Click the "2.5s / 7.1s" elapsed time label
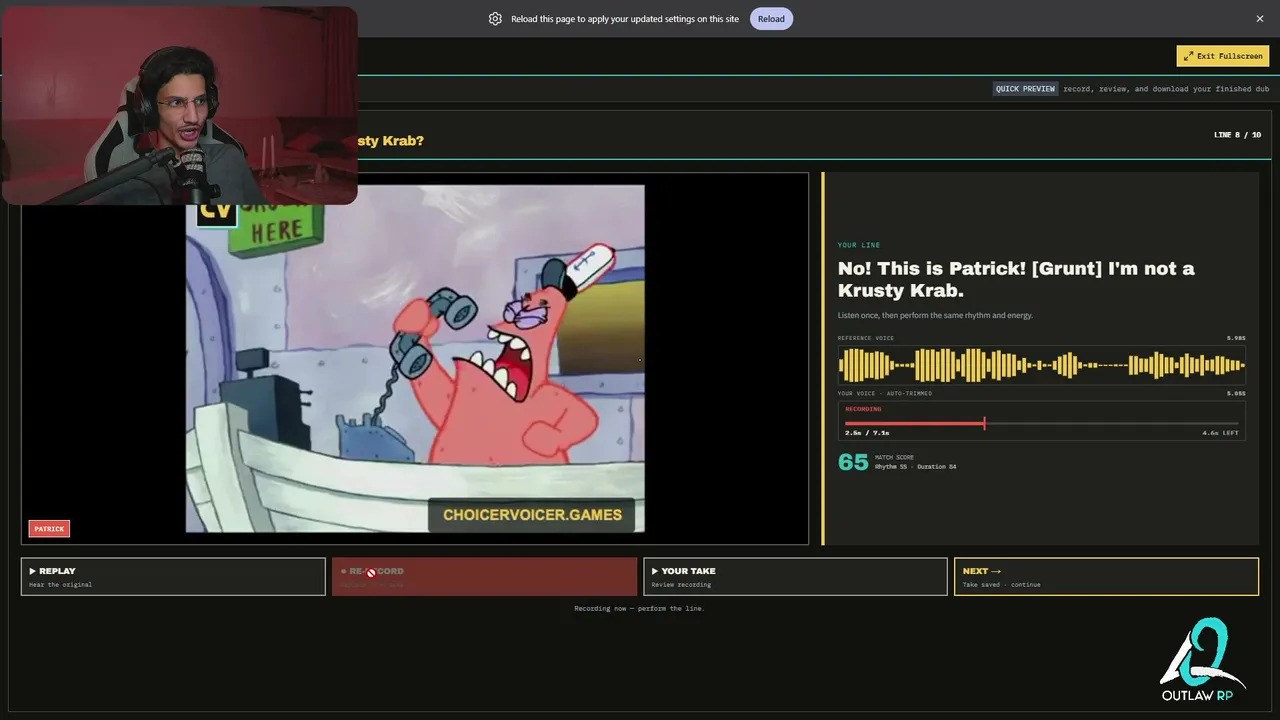This screenshot has width=1280, height=720. tap(867, 433)
